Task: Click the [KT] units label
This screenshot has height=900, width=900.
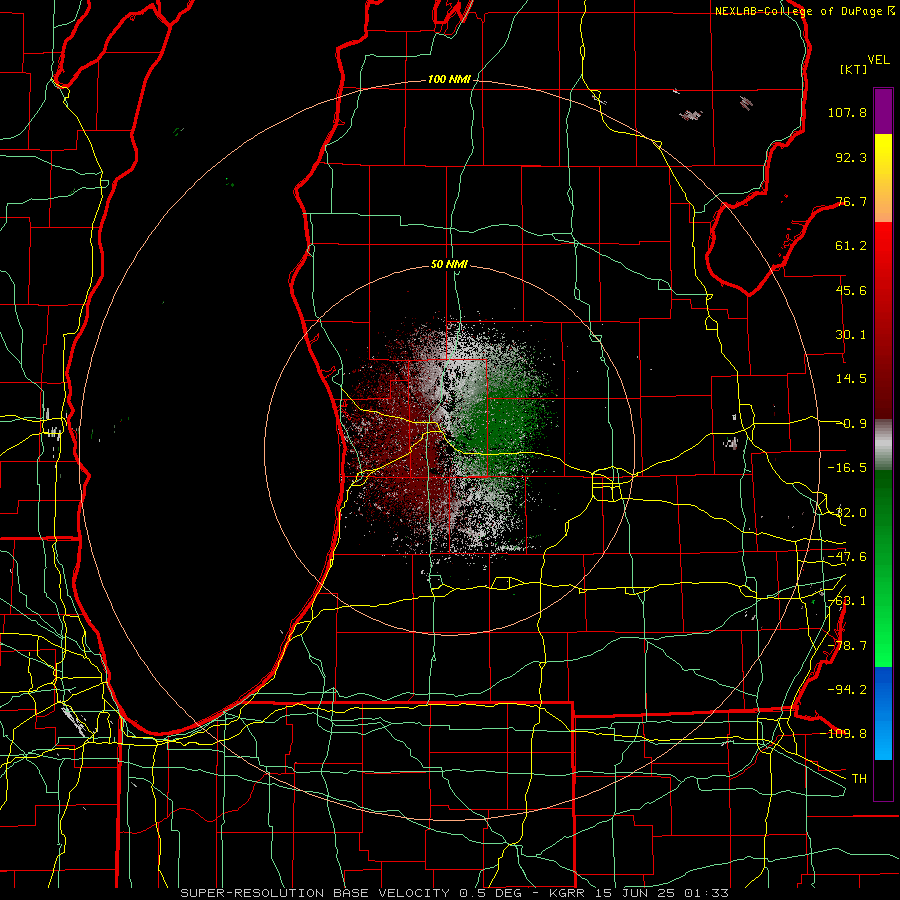Action: coord(854,69)
